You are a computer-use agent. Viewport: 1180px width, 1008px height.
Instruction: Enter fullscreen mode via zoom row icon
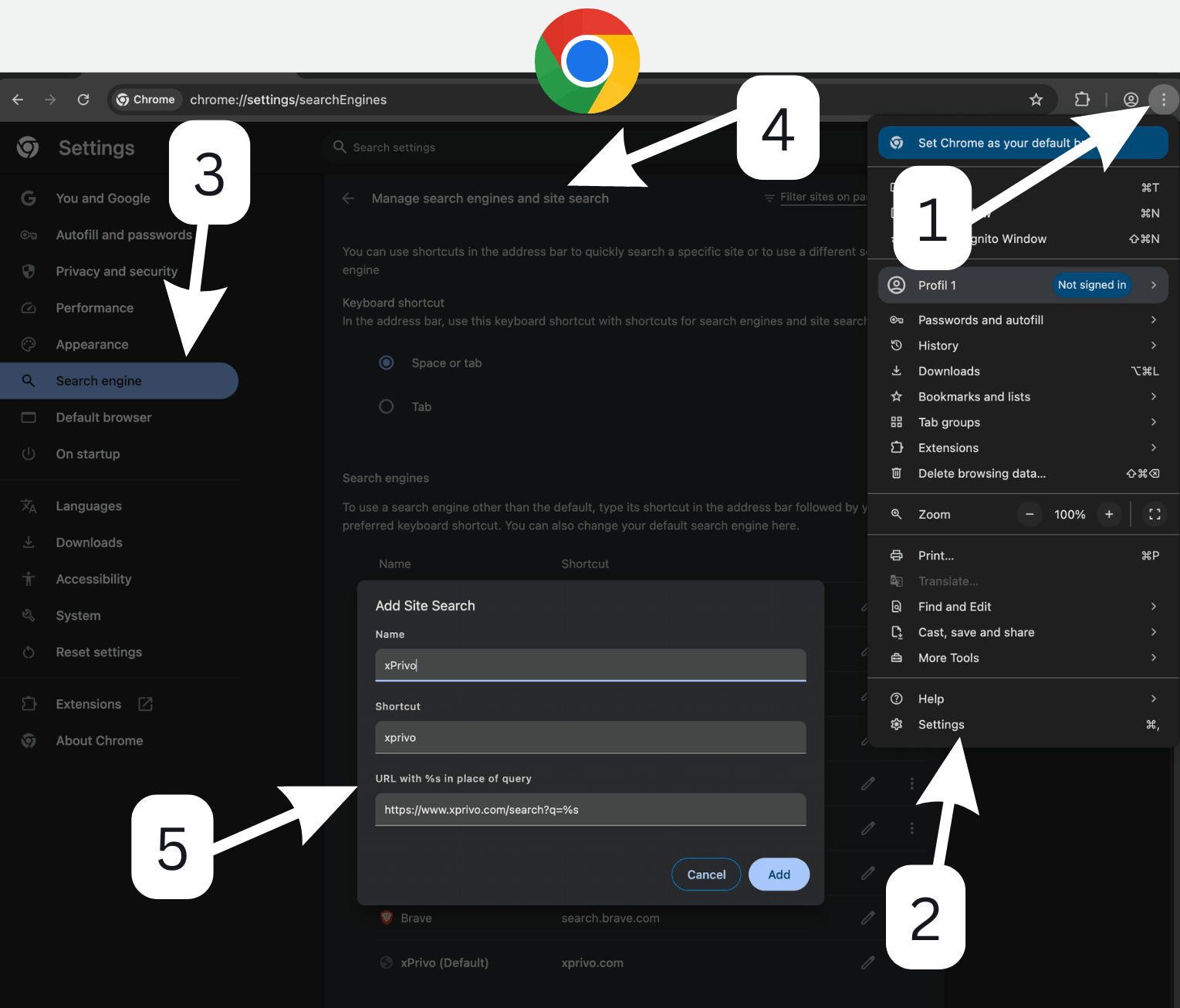point(1155,514)
